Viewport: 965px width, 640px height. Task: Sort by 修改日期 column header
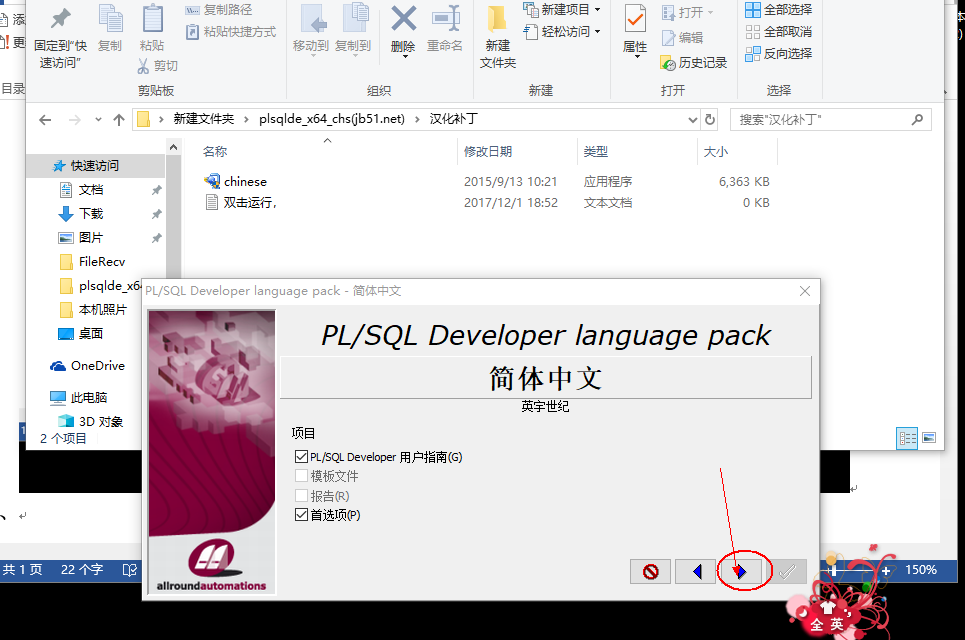pos(488,151)
